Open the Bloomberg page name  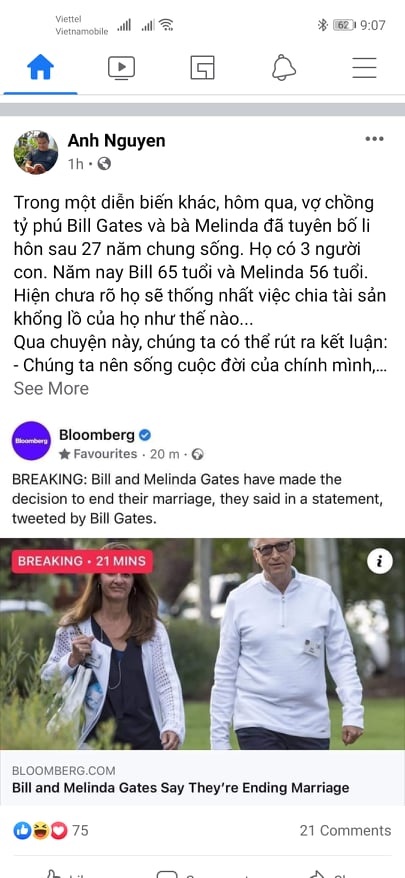click(97, 435)
